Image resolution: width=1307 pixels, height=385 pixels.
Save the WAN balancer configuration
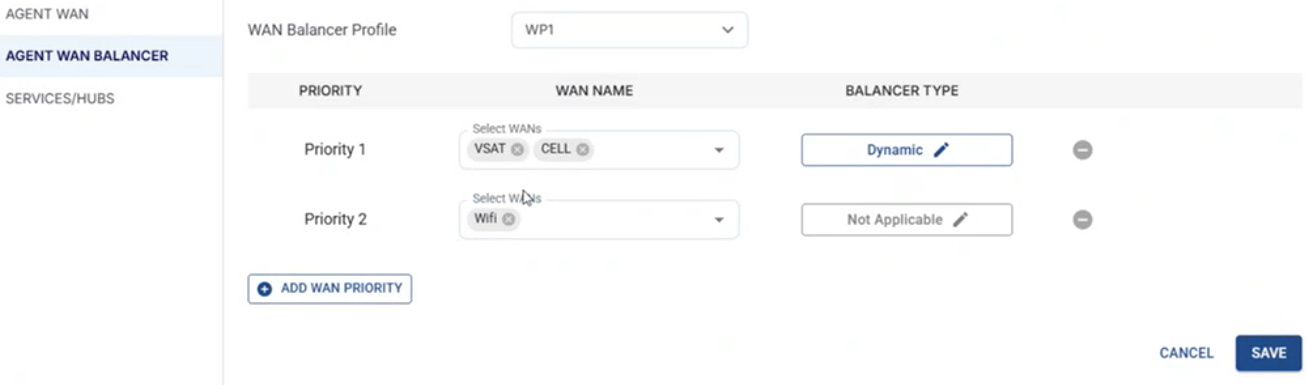[1268, 353]
